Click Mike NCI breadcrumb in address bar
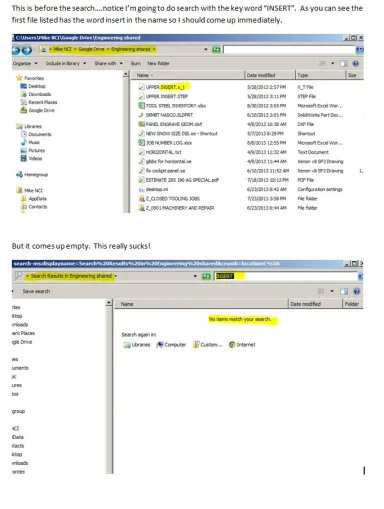The height and width of the screenshot is (509, 384). [62, 49]
